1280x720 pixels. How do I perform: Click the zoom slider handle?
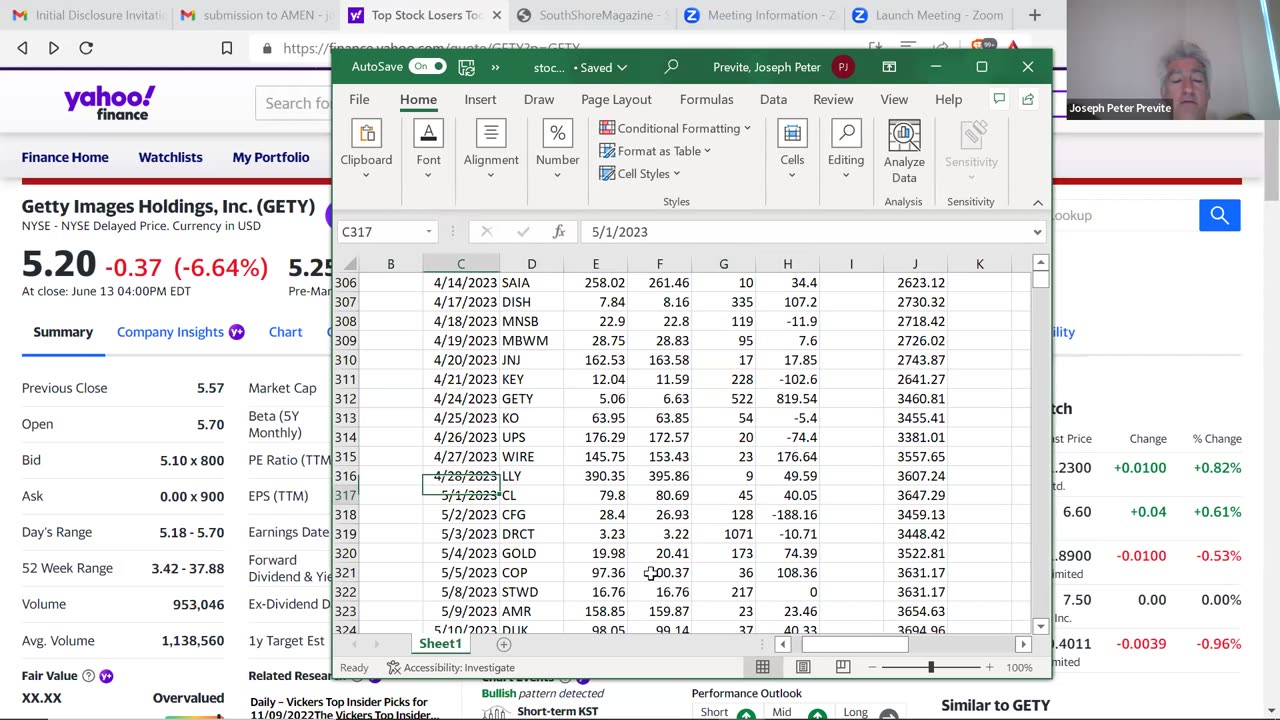click(x=930, y=667)
